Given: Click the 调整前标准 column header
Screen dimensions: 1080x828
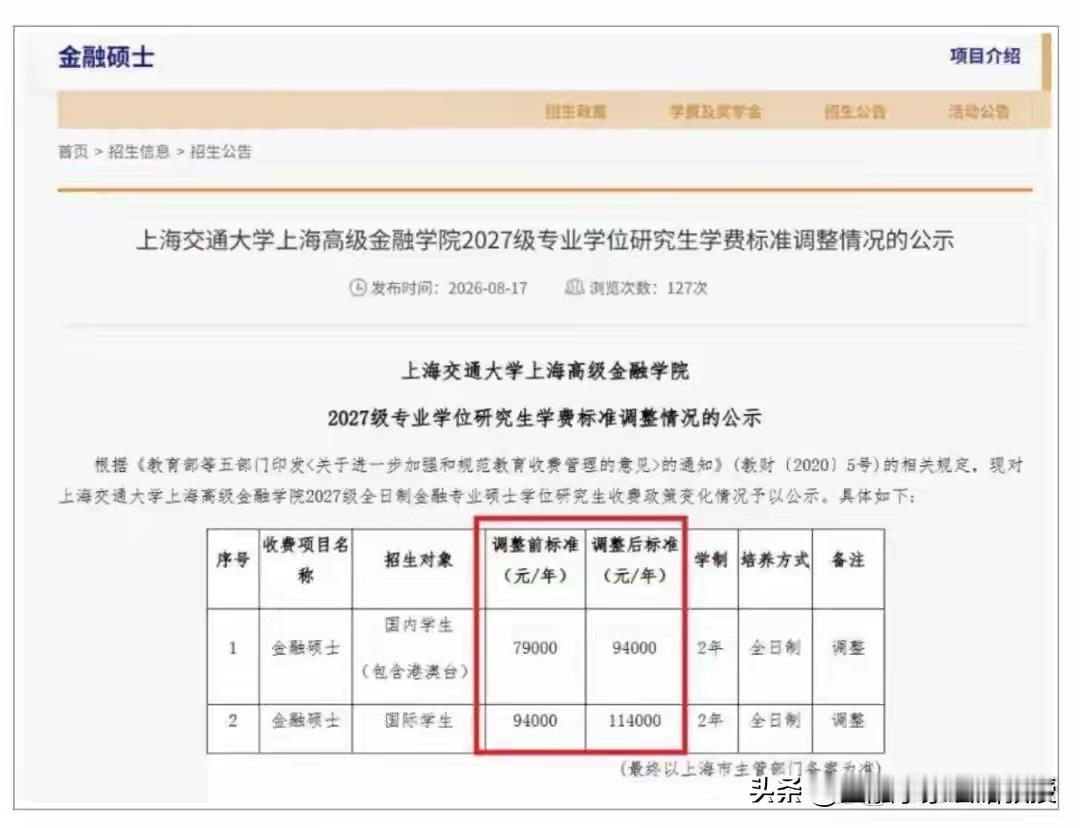Looking at the screenshot, I should tap(535, 560).
